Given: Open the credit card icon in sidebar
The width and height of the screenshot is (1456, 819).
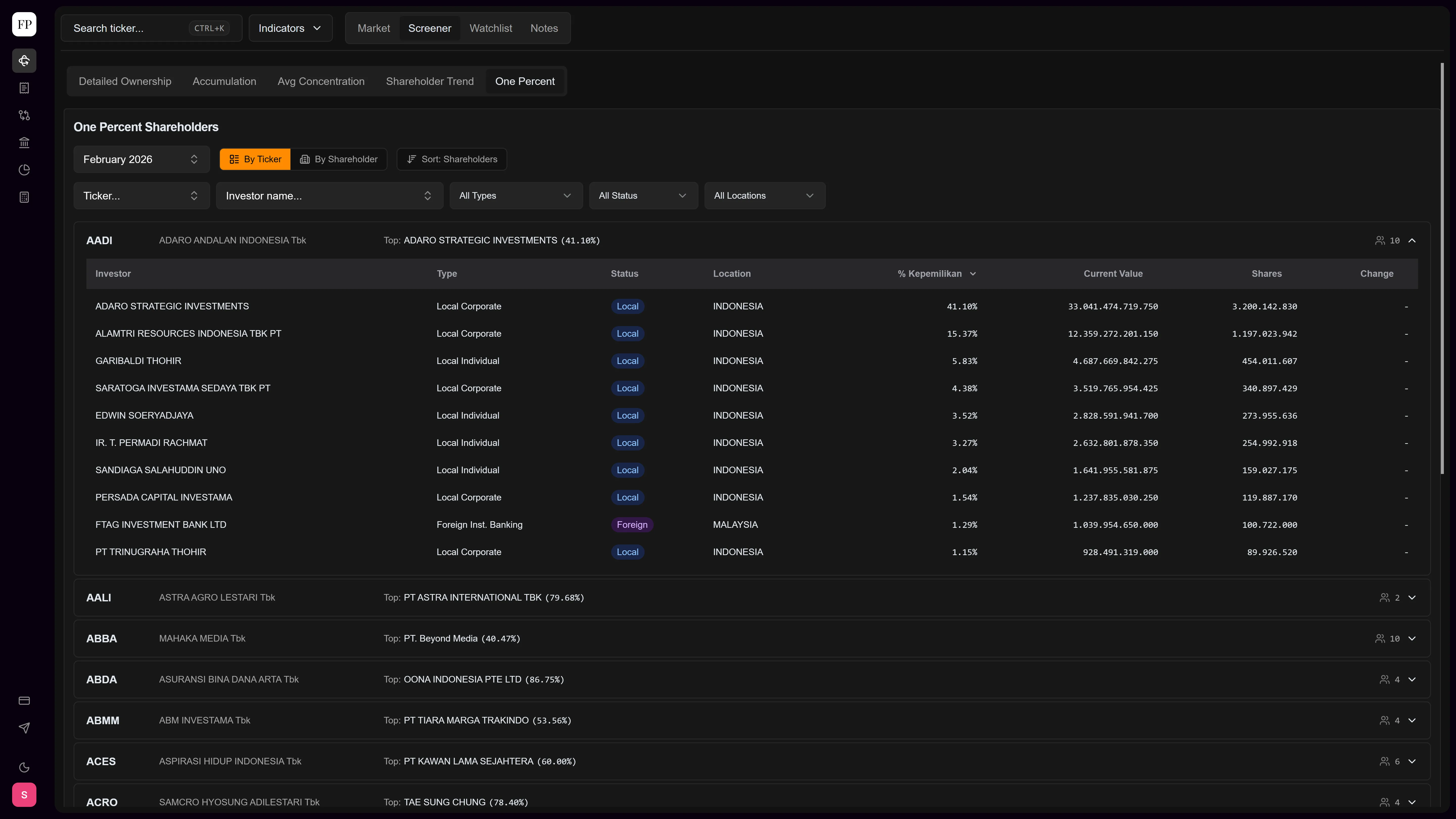Looking at the screenshot, I should click(x=24, y=701).
